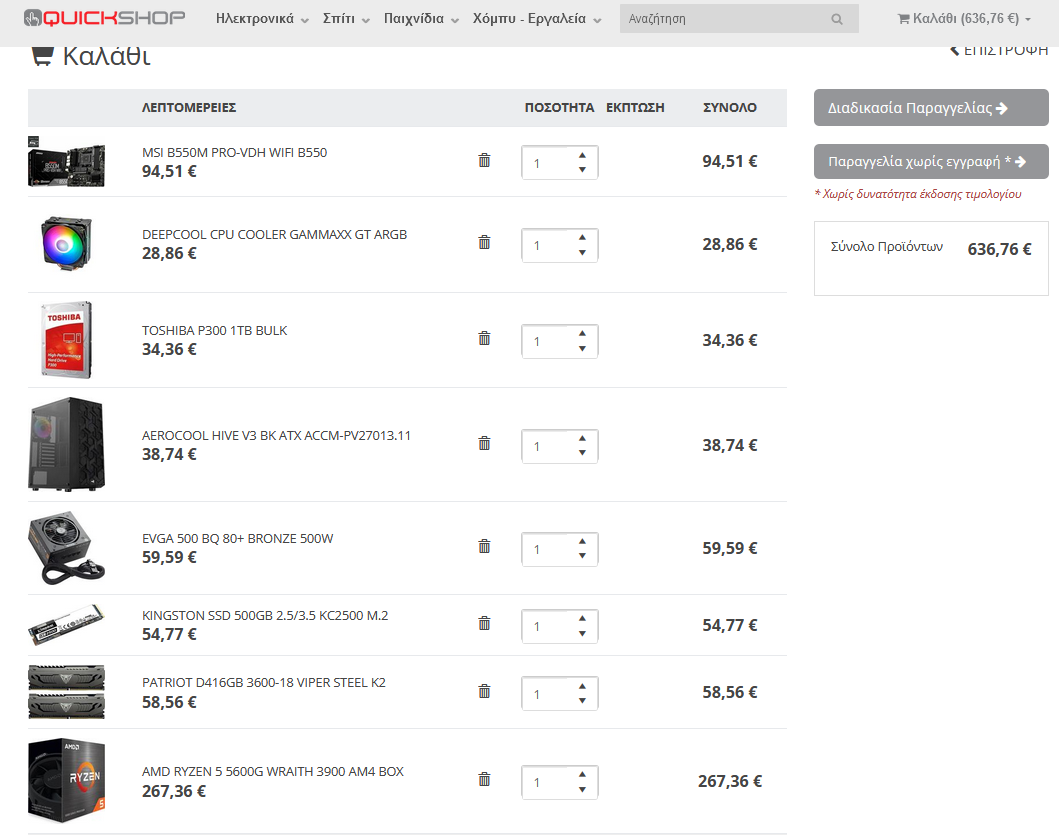Remove EVGA 500 BQ power supply

pos(484,546)
